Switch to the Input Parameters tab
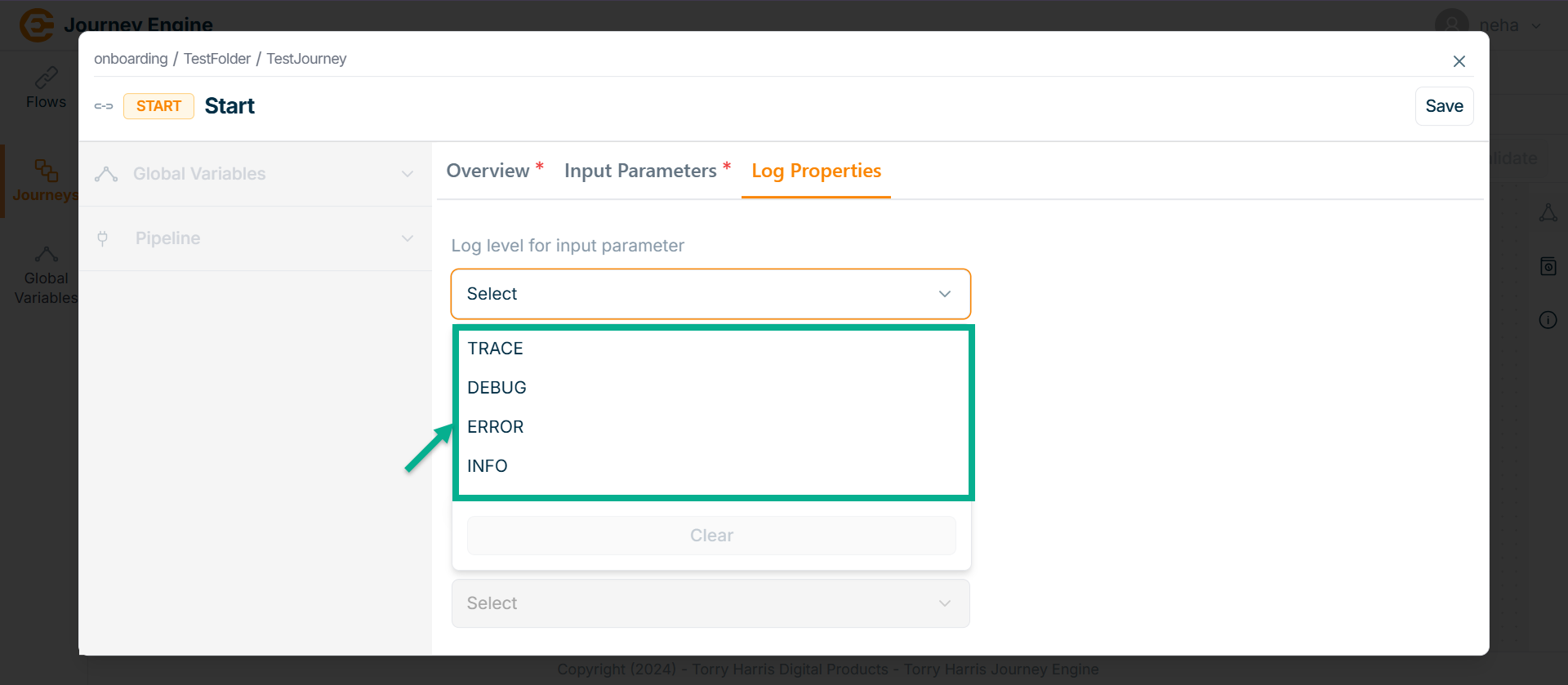Image resolution: width=1568 pixels, height=685 pixels. (x=640, y=171)
